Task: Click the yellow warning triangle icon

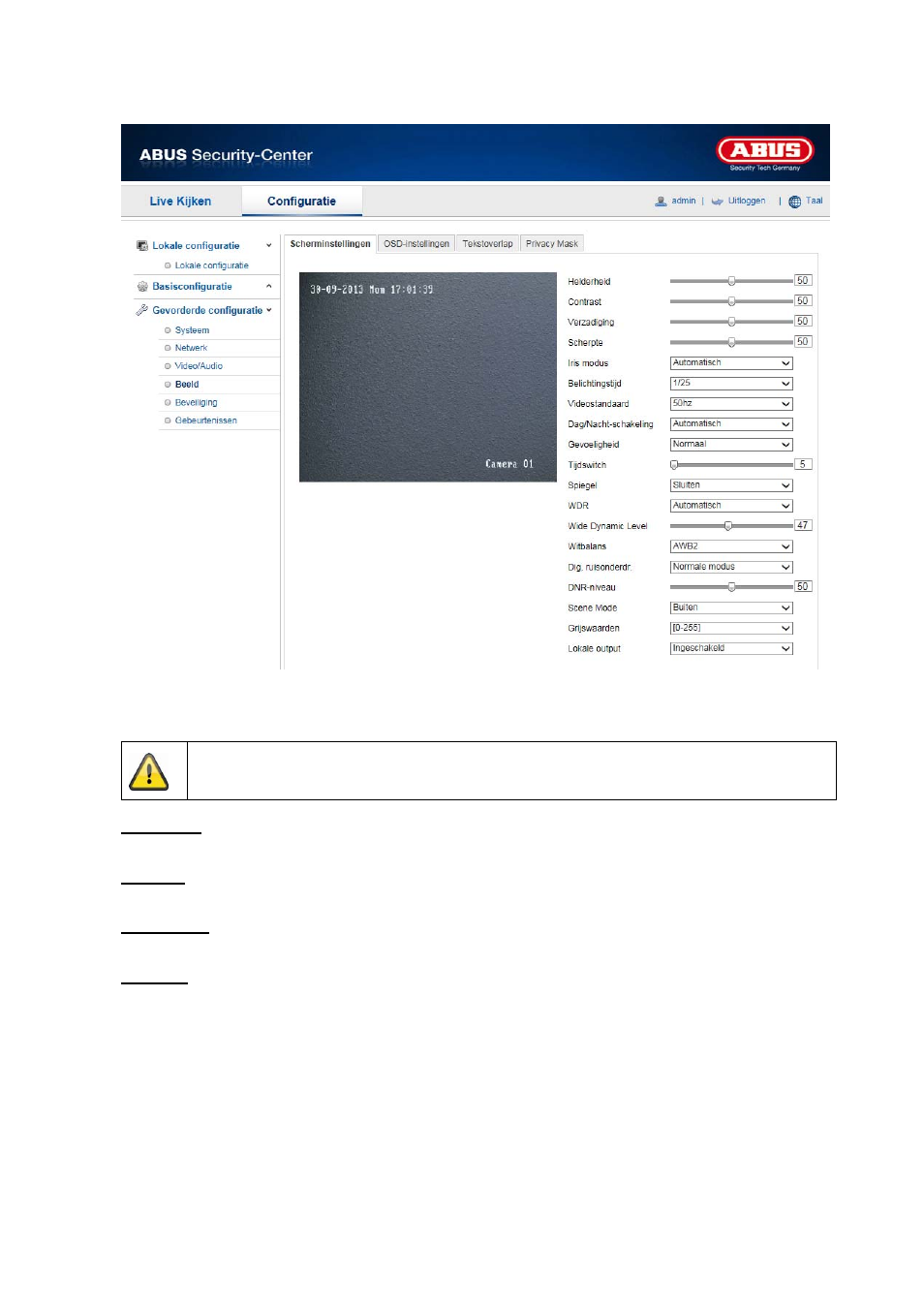Action: click(149, 772)
